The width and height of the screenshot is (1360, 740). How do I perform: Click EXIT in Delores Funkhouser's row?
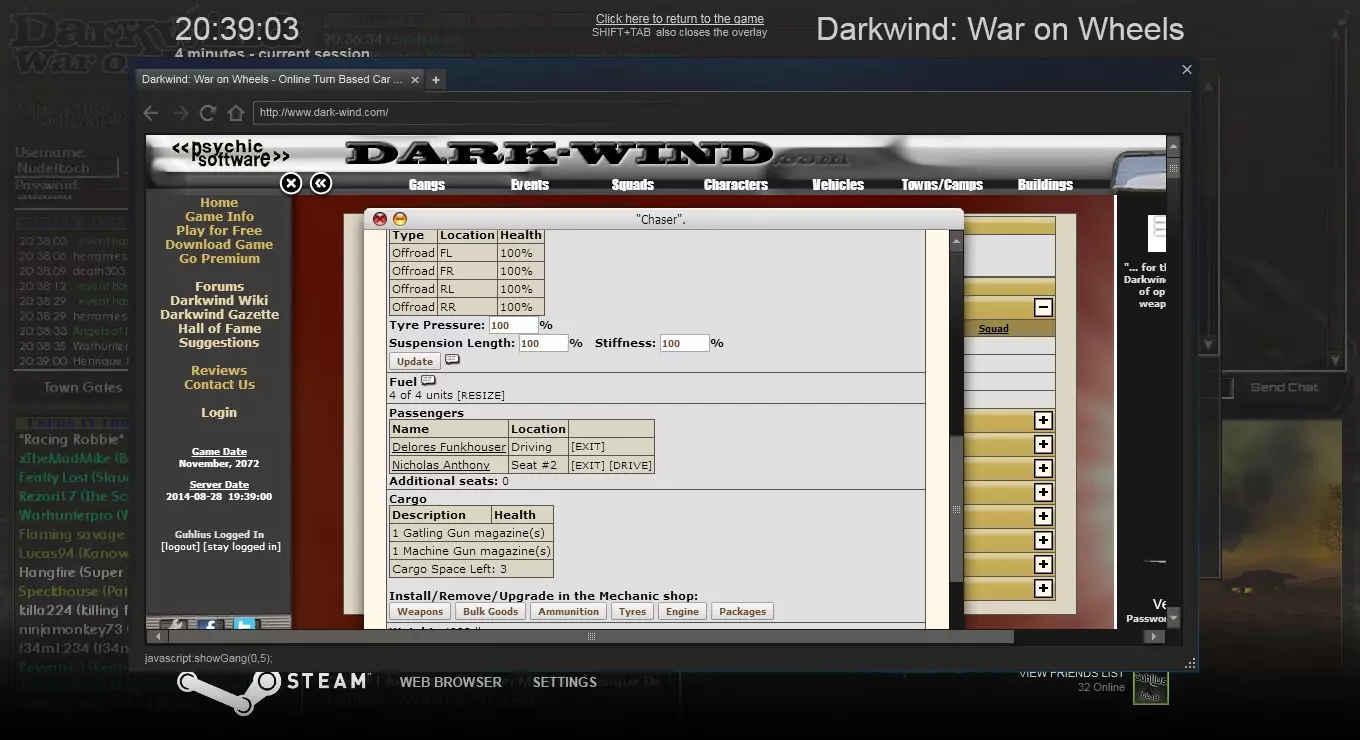588,447
